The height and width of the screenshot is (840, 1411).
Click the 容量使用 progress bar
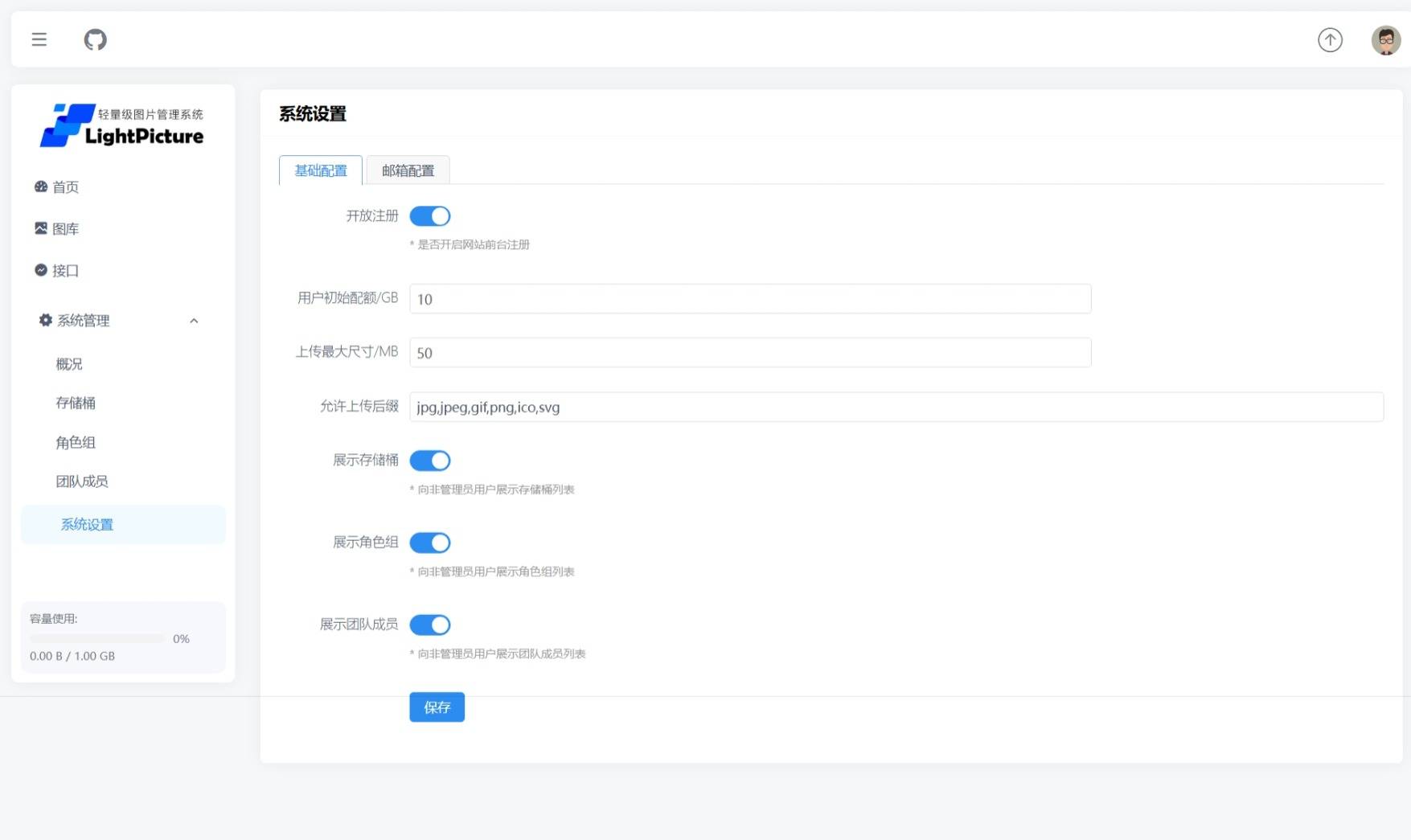(97, 638)
